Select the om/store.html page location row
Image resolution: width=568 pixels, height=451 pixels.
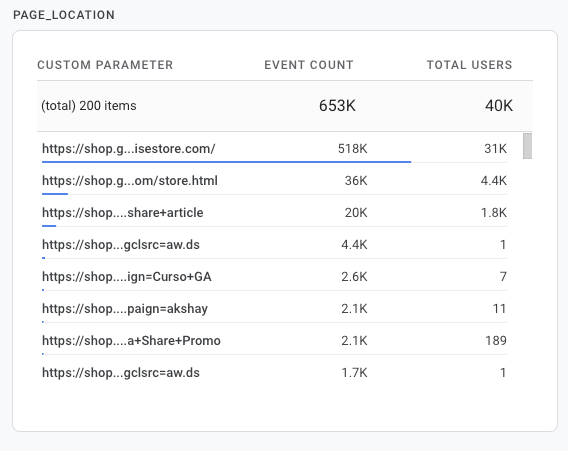(274, 180)
